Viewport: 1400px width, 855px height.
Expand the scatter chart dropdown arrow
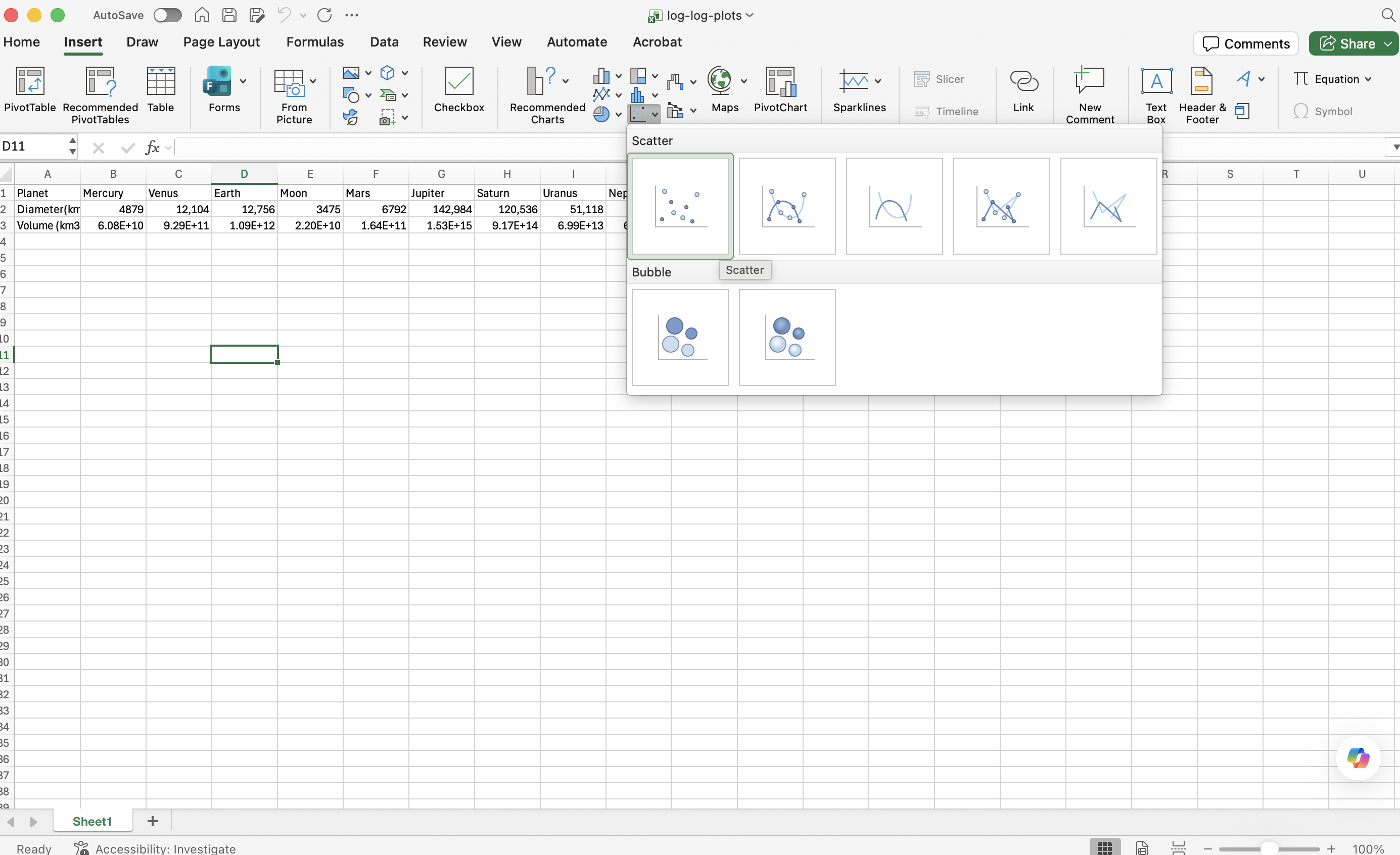click(655, 114)
